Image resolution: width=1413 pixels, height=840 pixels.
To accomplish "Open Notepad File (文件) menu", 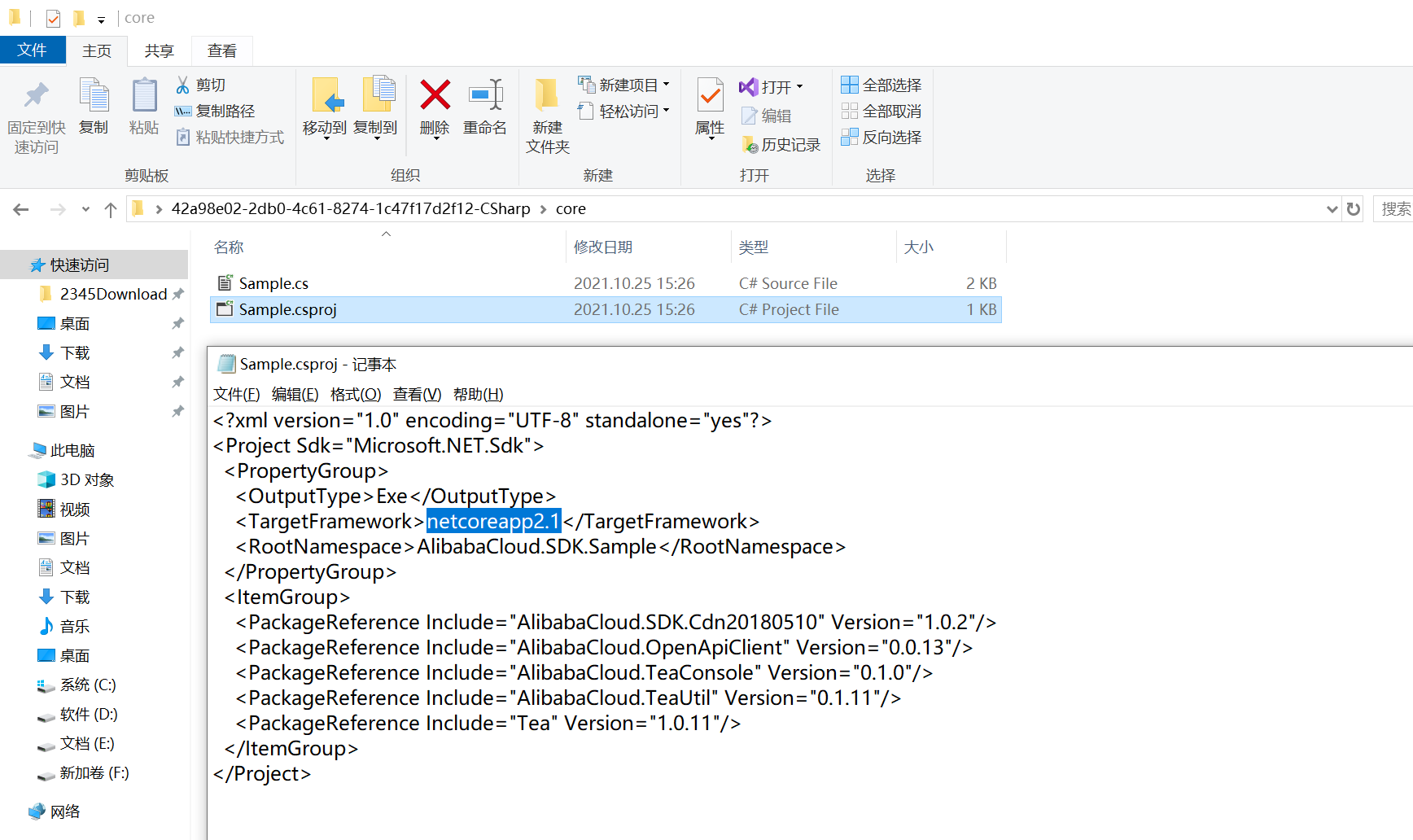I will tap(237, 395).
